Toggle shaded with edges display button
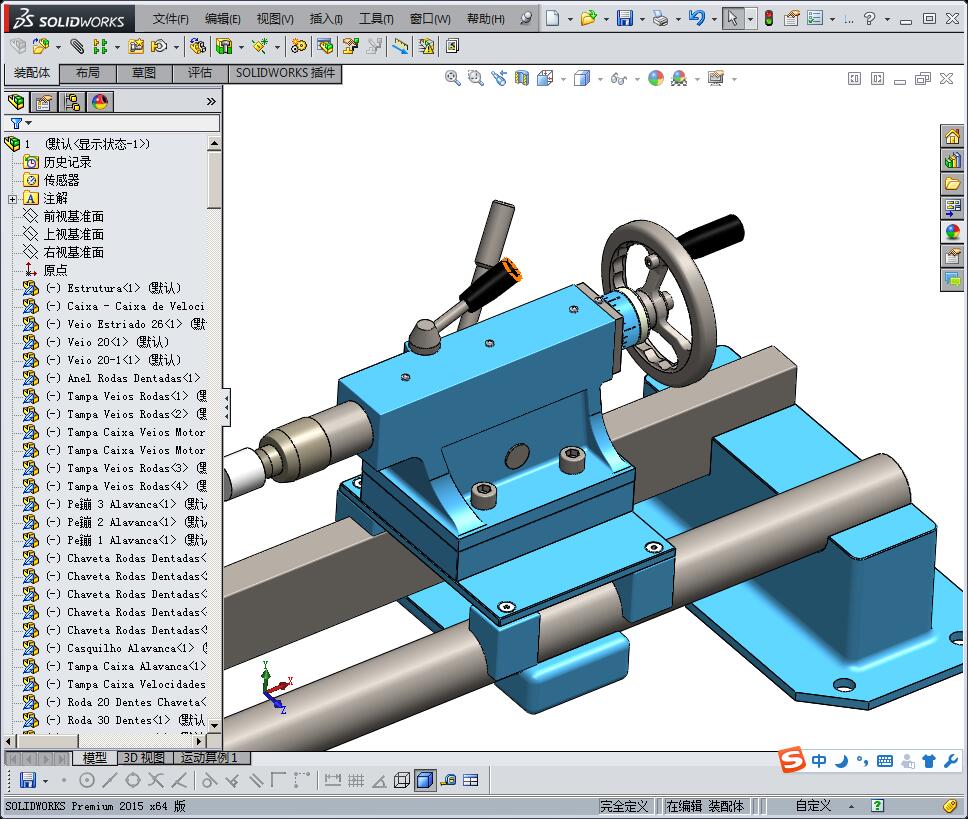This screenshot has width=968, height=819. click(x=424, y=780)
